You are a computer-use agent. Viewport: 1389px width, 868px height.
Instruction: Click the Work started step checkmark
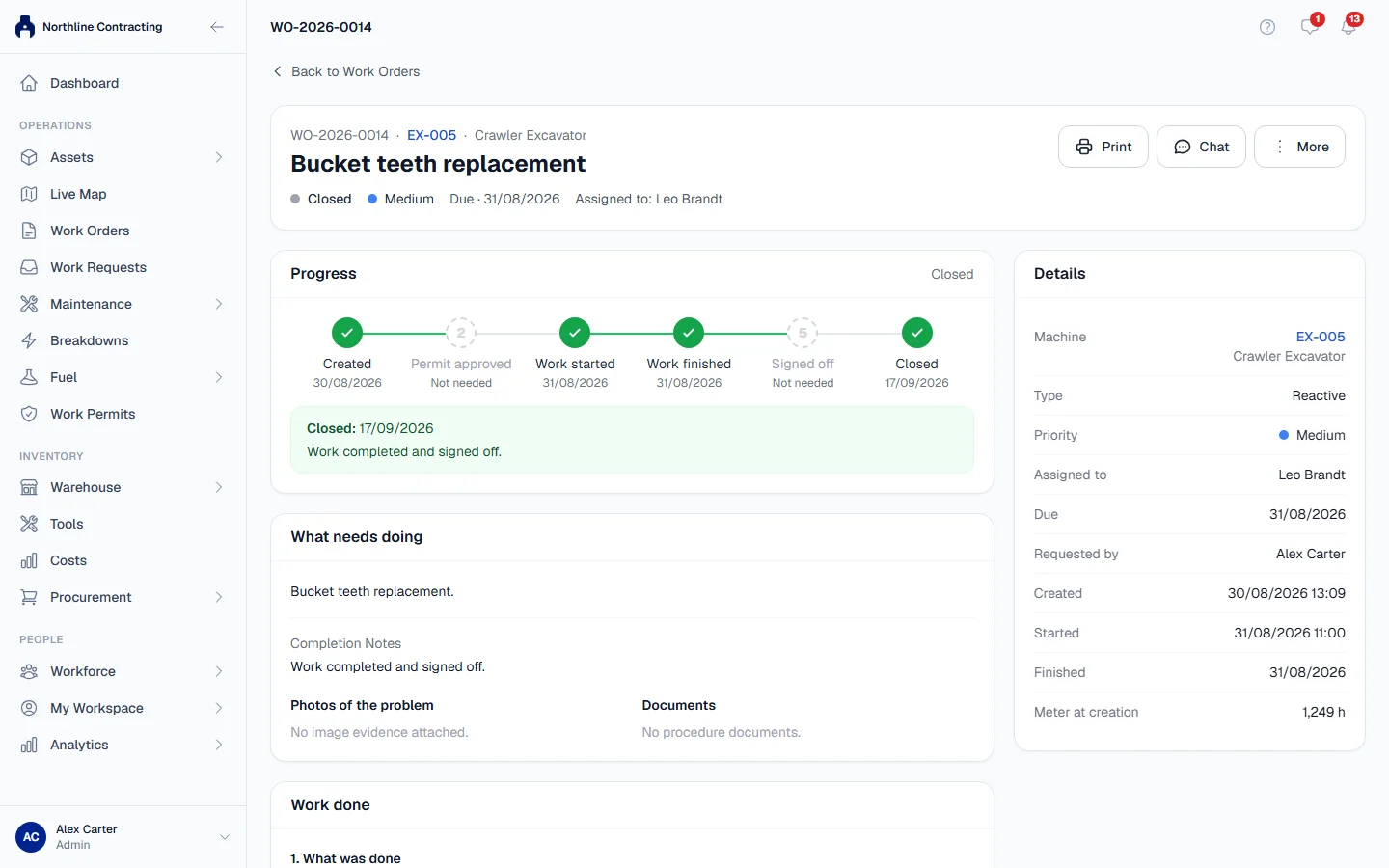[x=575, y=333]
